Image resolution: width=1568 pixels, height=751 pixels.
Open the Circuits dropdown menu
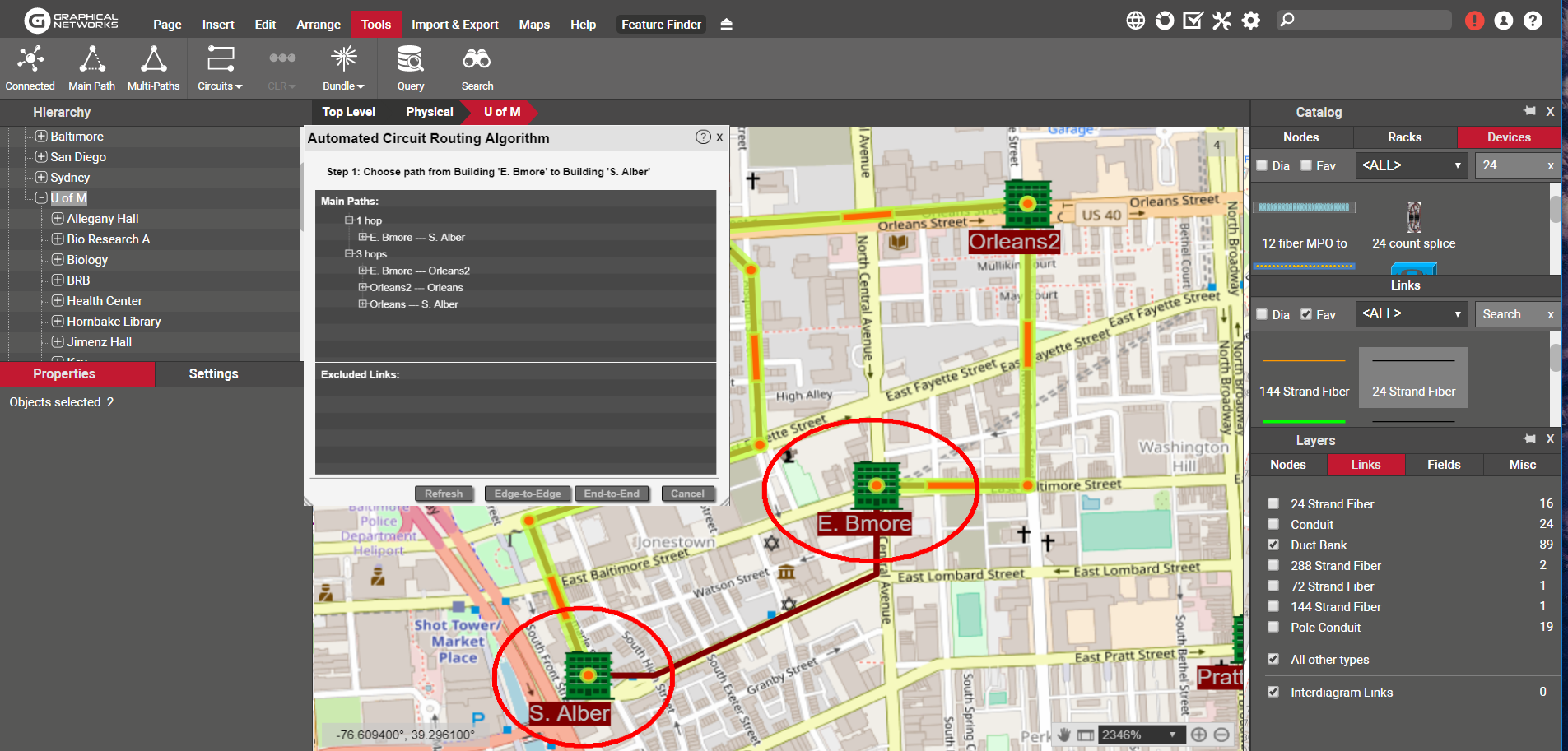[220, 67]
